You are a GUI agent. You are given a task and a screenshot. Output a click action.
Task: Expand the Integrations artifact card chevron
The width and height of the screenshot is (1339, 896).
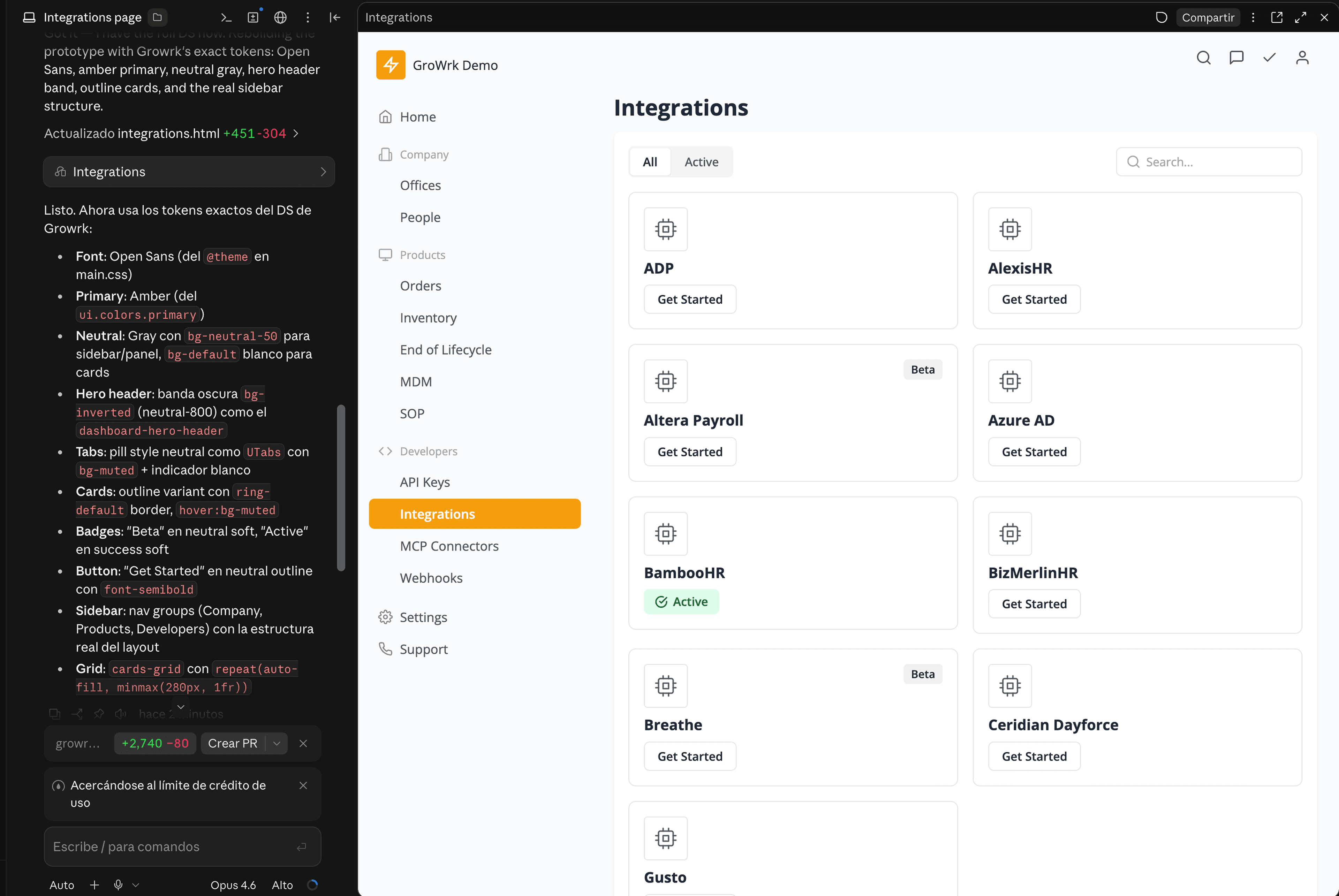point(324,172)
